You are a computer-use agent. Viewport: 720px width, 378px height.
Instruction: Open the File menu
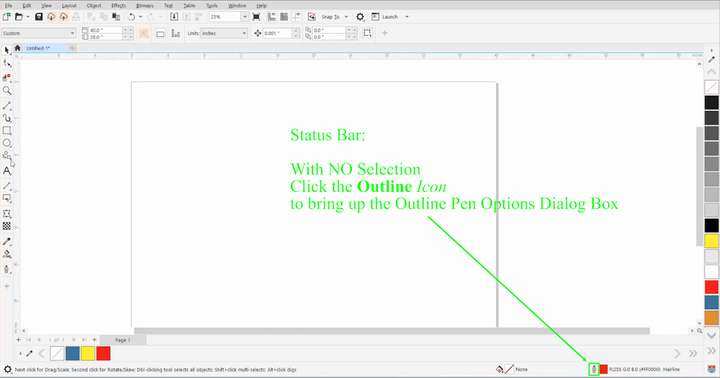[x=8, y=6]
